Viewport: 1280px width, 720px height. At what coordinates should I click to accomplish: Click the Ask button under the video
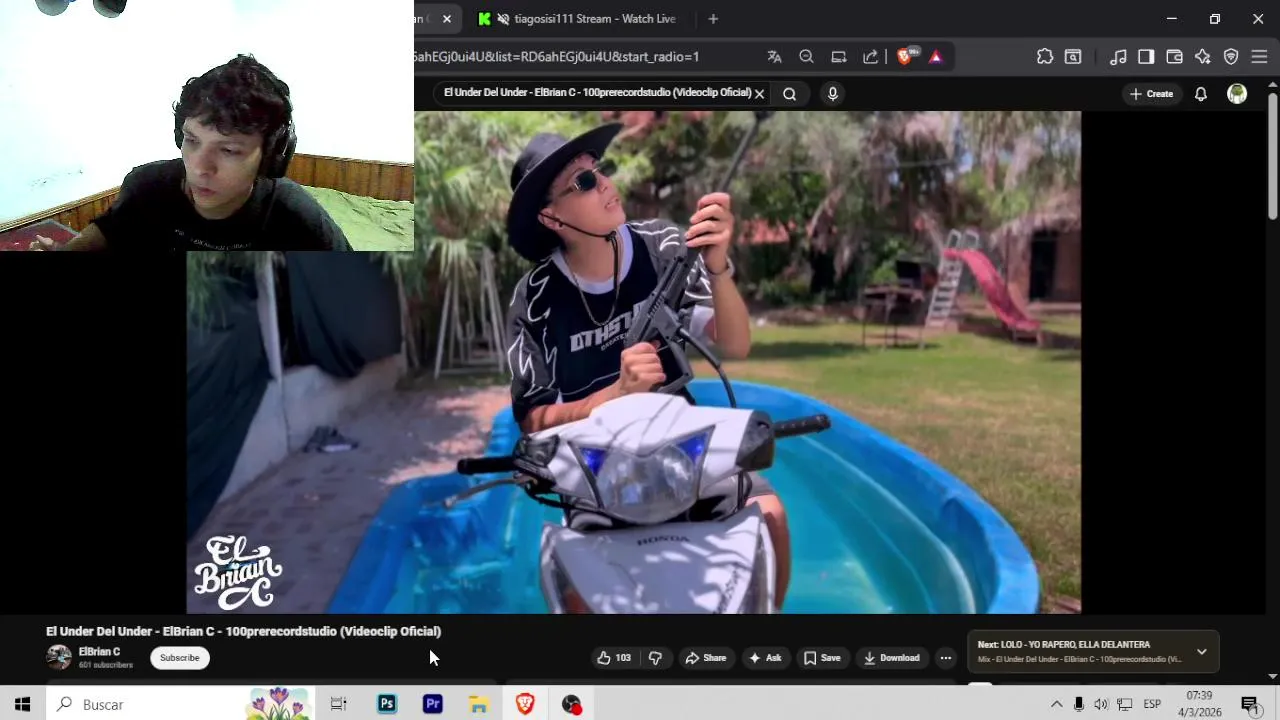point(764,658)
